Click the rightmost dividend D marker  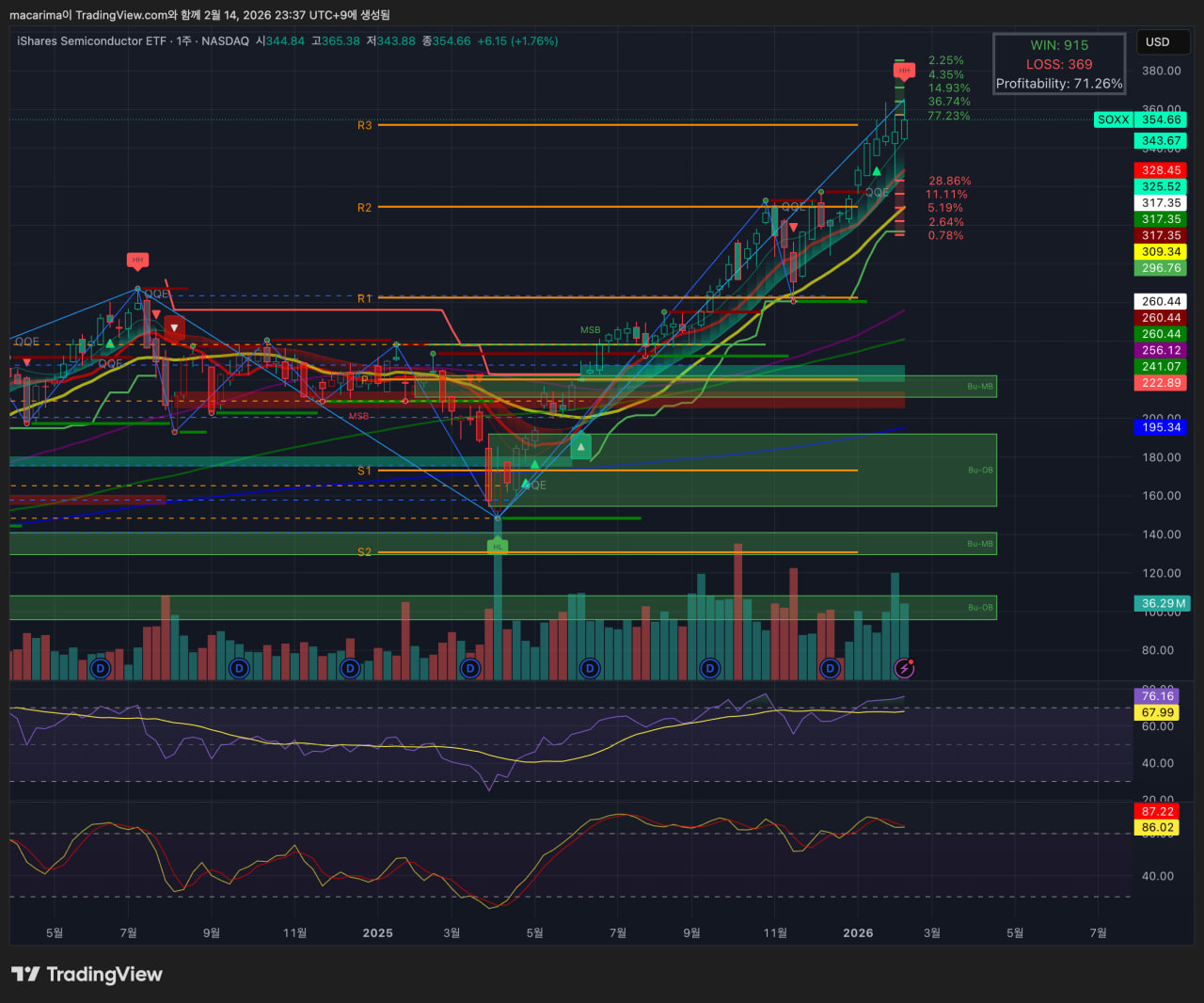[830, 669]
